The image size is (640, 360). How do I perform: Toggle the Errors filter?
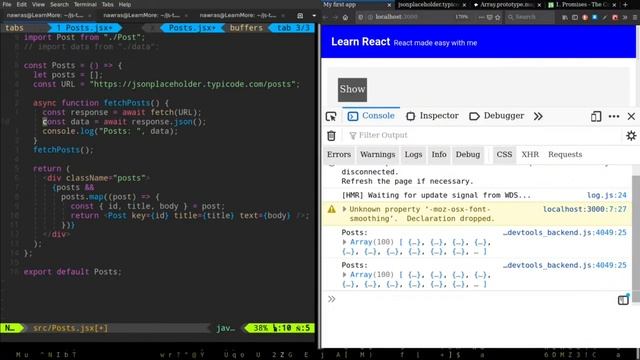pos(339,155)
